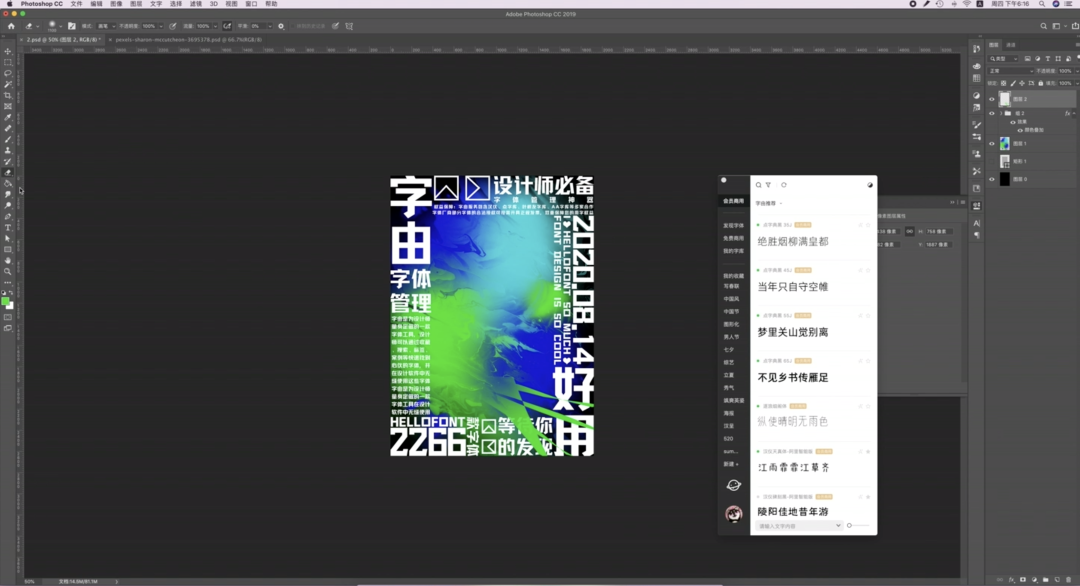Viewport: 1080px width, 586px height.
Task: Open the 滤镜 menu in the menu bar
Action: coord(195,4)
